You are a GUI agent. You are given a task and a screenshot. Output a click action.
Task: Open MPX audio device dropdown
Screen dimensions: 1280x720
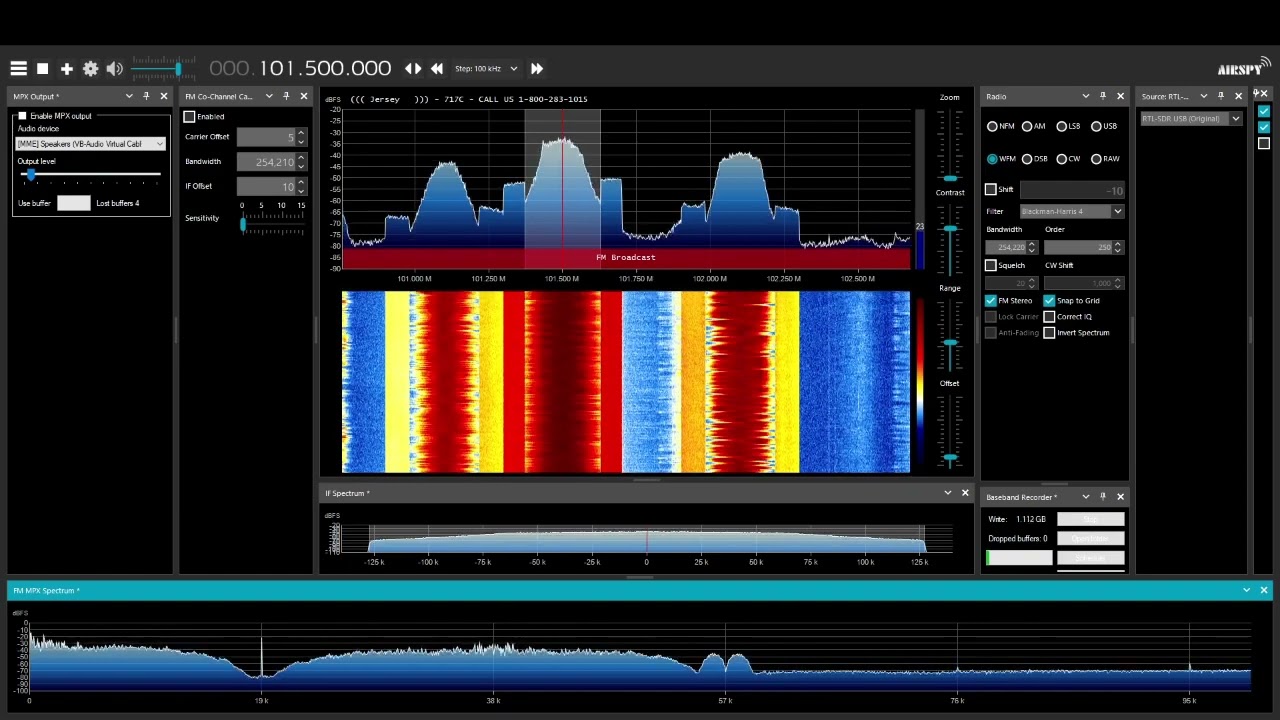[x=91, y=144]
